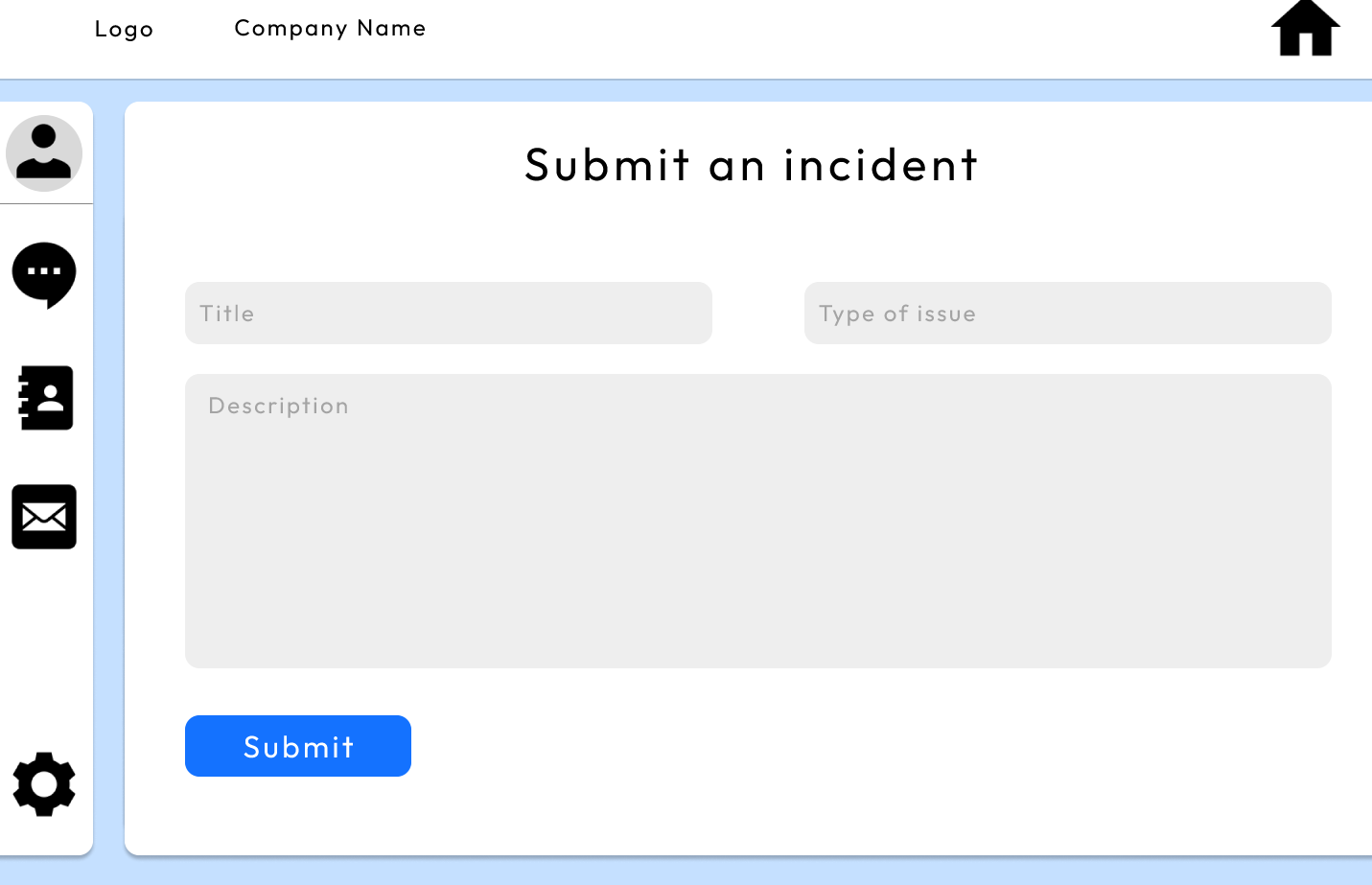Click the company Logo
Image resolution: width=1372 pixels, height=885 pixels.
(123, 29)
